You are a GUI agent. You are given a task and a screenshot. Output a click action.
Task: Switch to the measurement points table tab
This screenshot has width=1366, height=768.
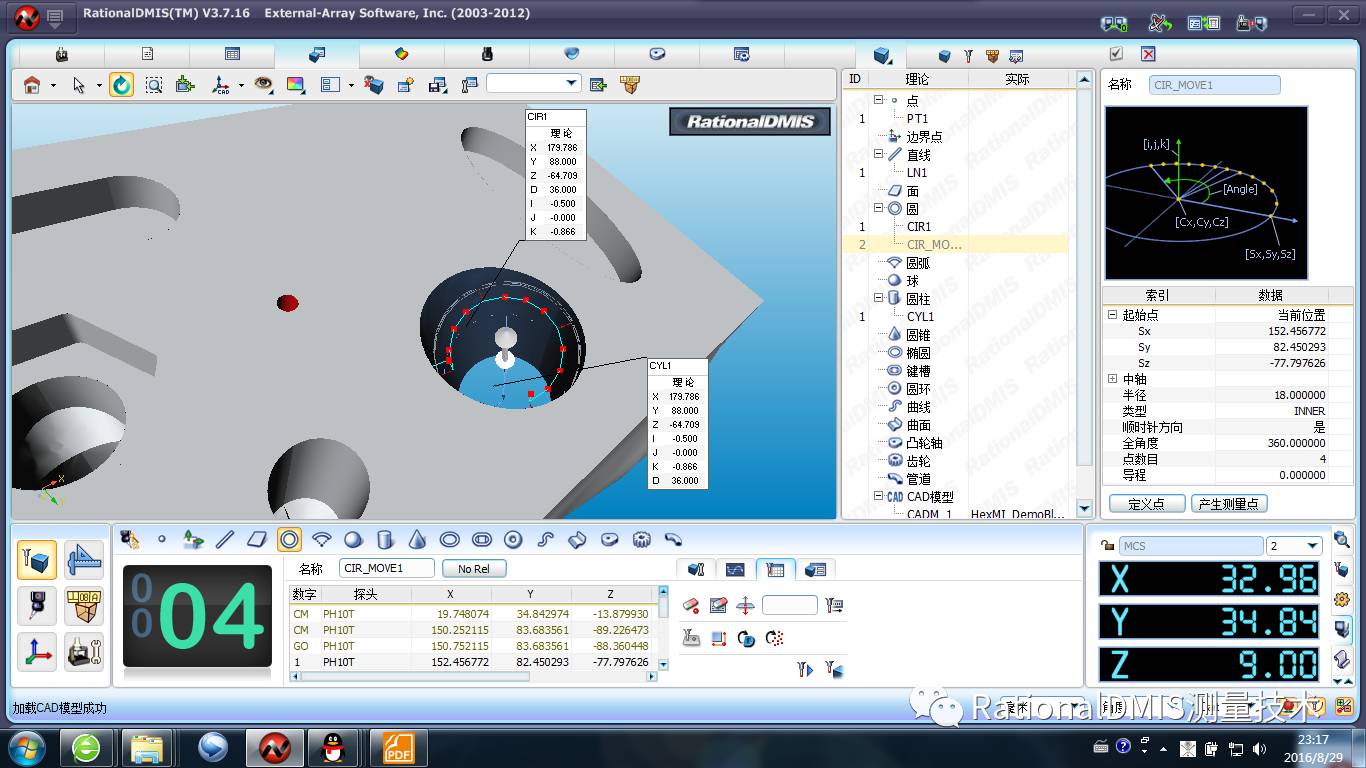pyautogui.click(x=774, y=569)
